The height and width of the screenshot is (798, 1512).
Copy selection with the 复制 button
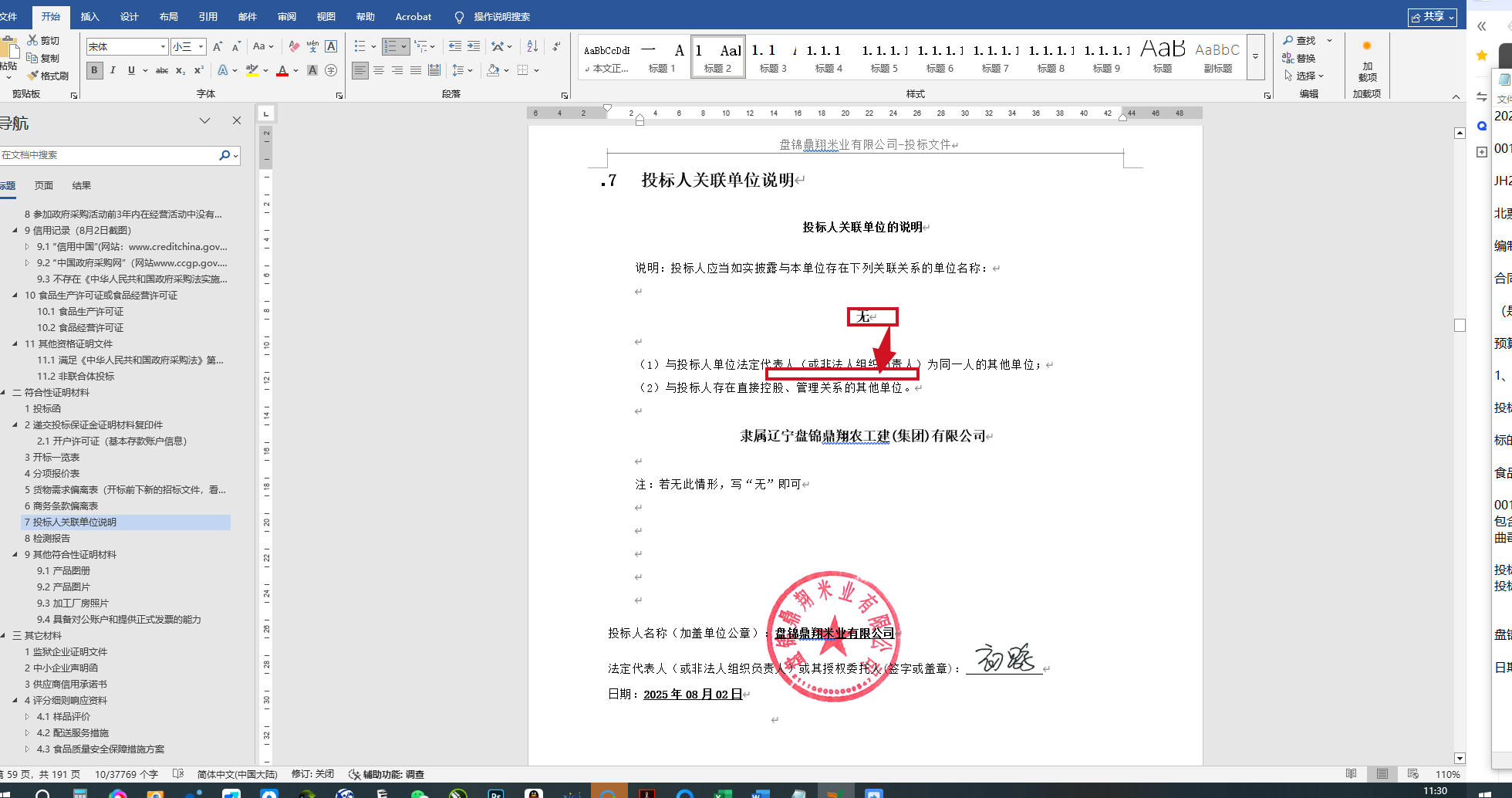(x=43, y=58)
